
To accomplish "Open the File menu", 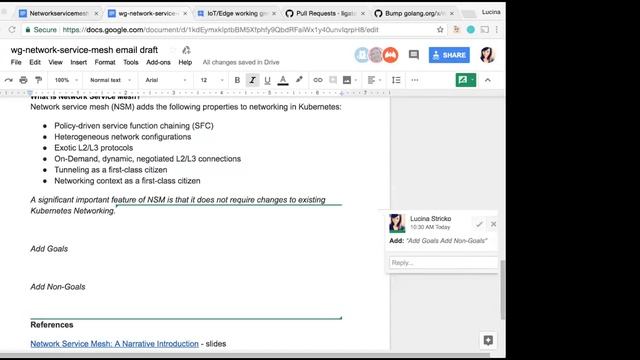I will click(x=16, y=62).
